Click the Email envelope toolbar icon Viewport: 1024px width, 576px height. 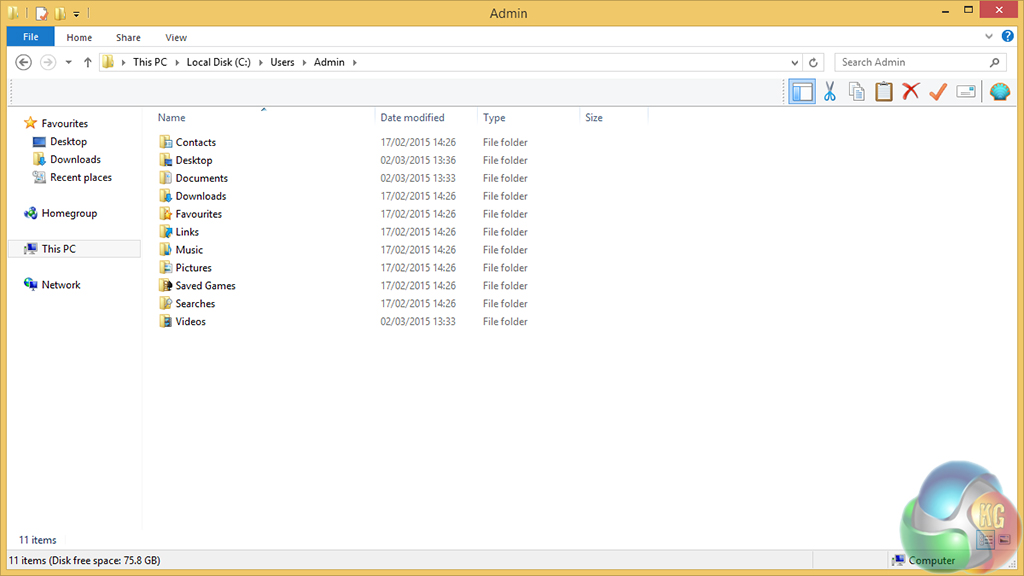pyautogui.click(x=966, y=92)
